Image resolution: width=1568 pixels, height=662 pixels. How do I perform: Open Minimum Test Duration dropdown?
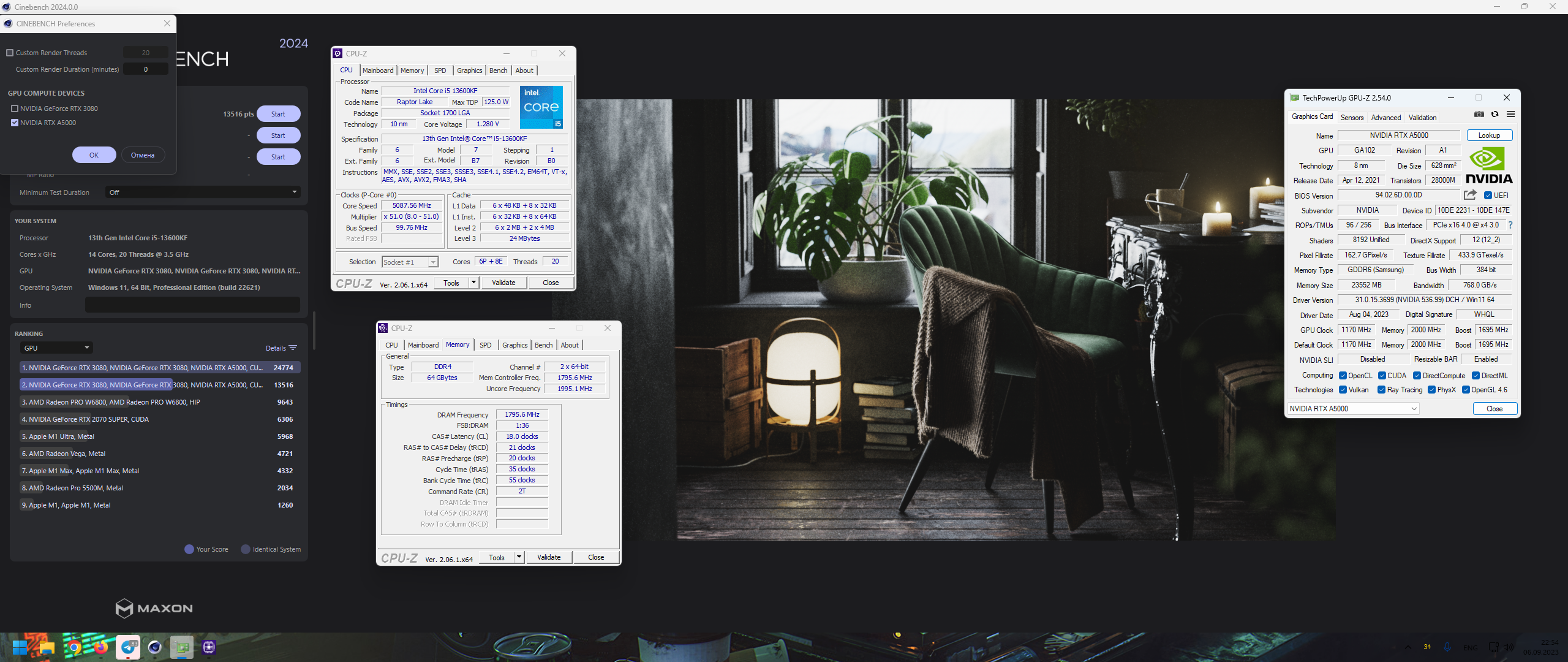[x=202, y=192]
